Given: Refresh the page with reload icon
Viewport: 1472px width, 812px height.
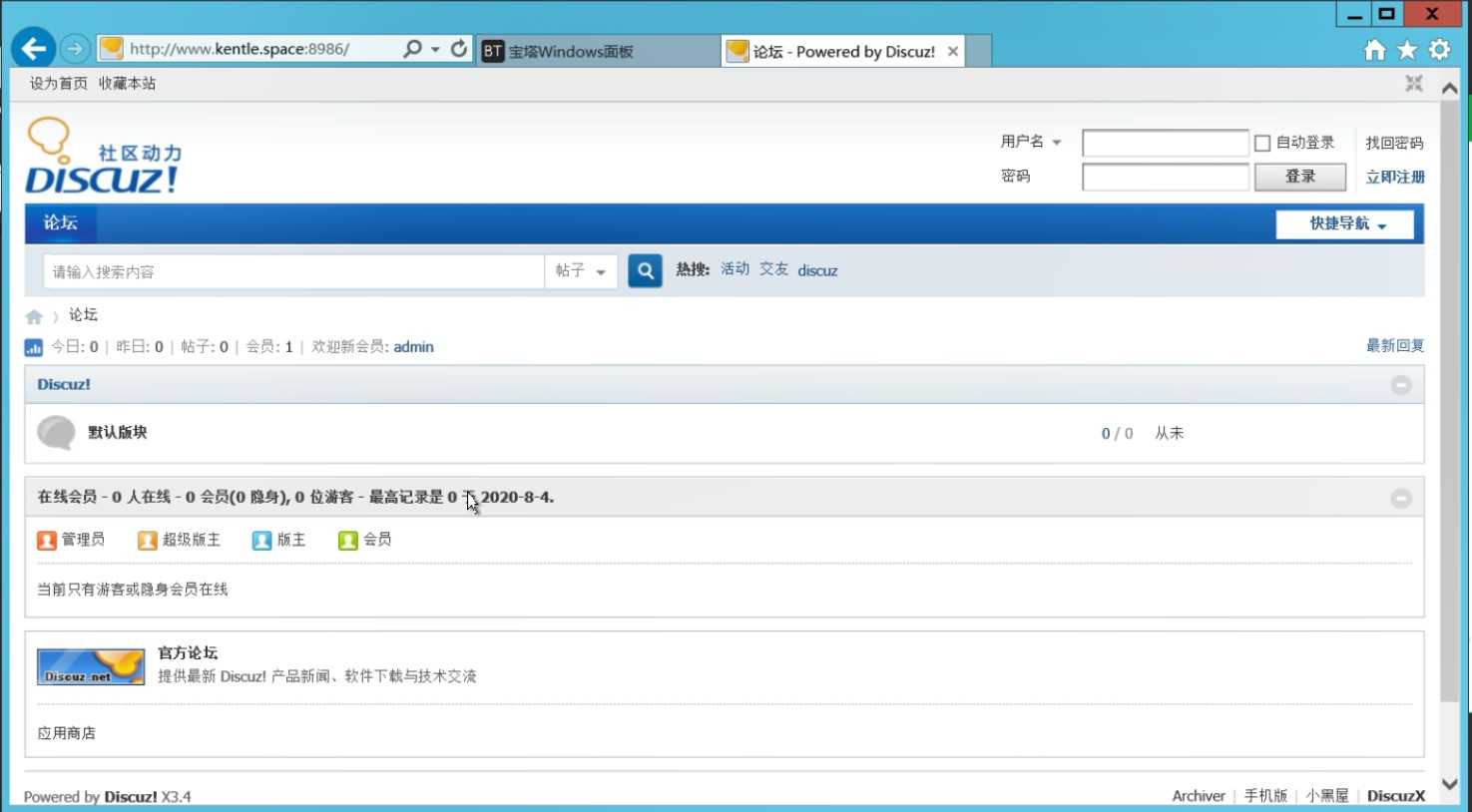Looking at the screenshot, I should 459,48.
